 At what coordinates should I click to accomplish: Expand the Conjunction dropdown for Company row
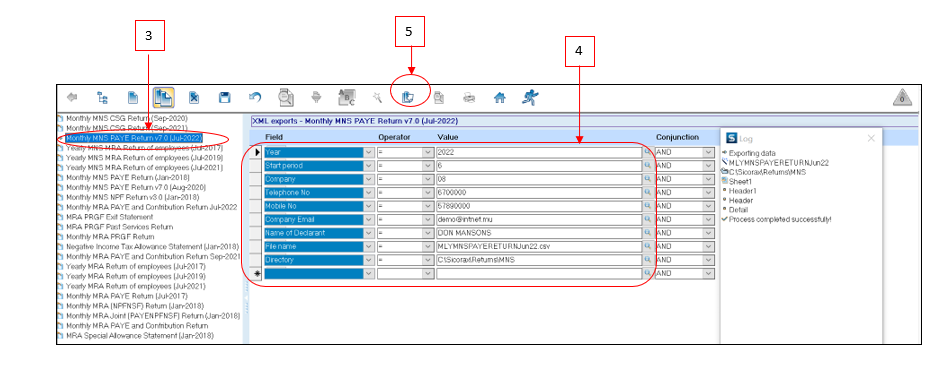(x=709, y=179)
